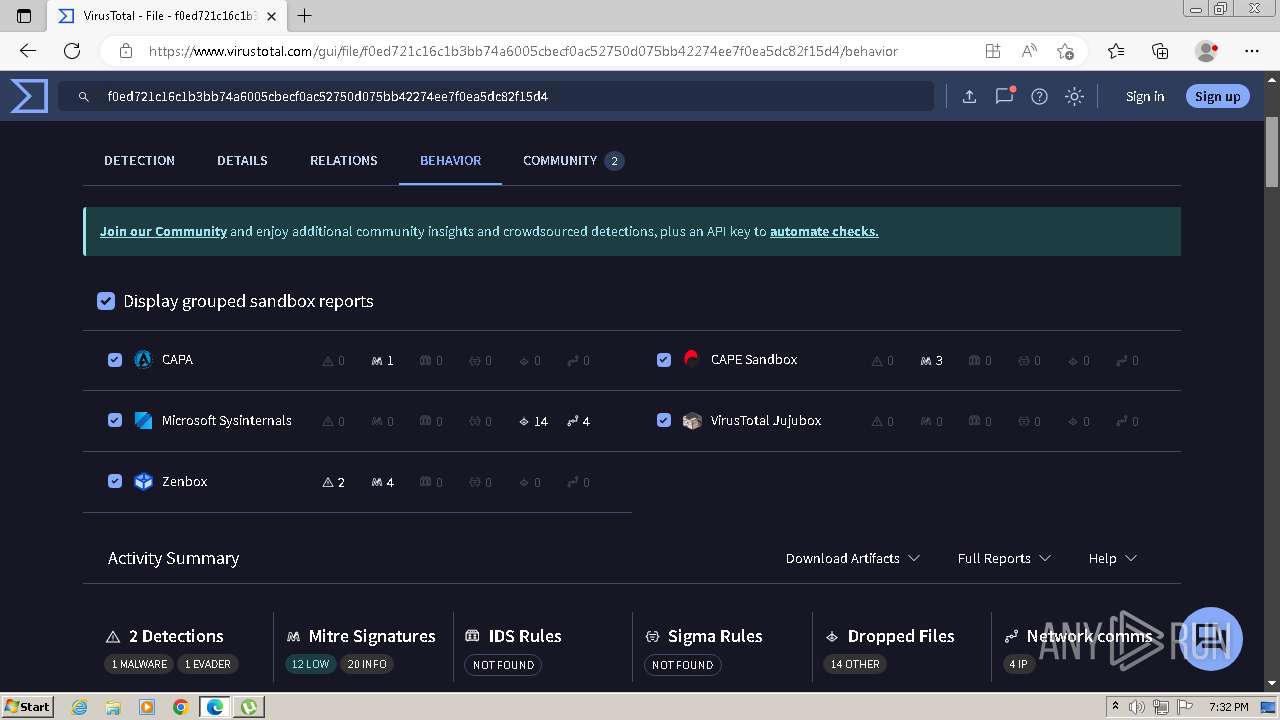Click the 1 EVADER tag
1280x720 pixels.
[x=208, y=664]
